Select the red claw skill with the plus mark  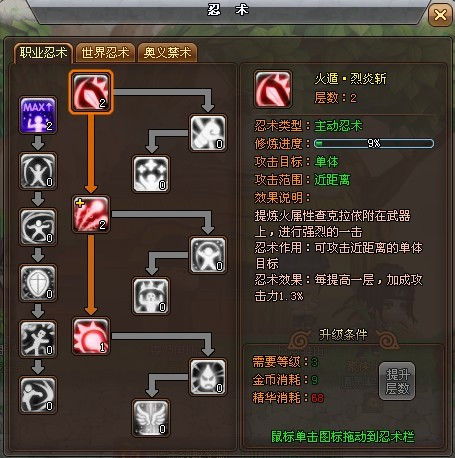pyautogui.click(x=91, y=214)
